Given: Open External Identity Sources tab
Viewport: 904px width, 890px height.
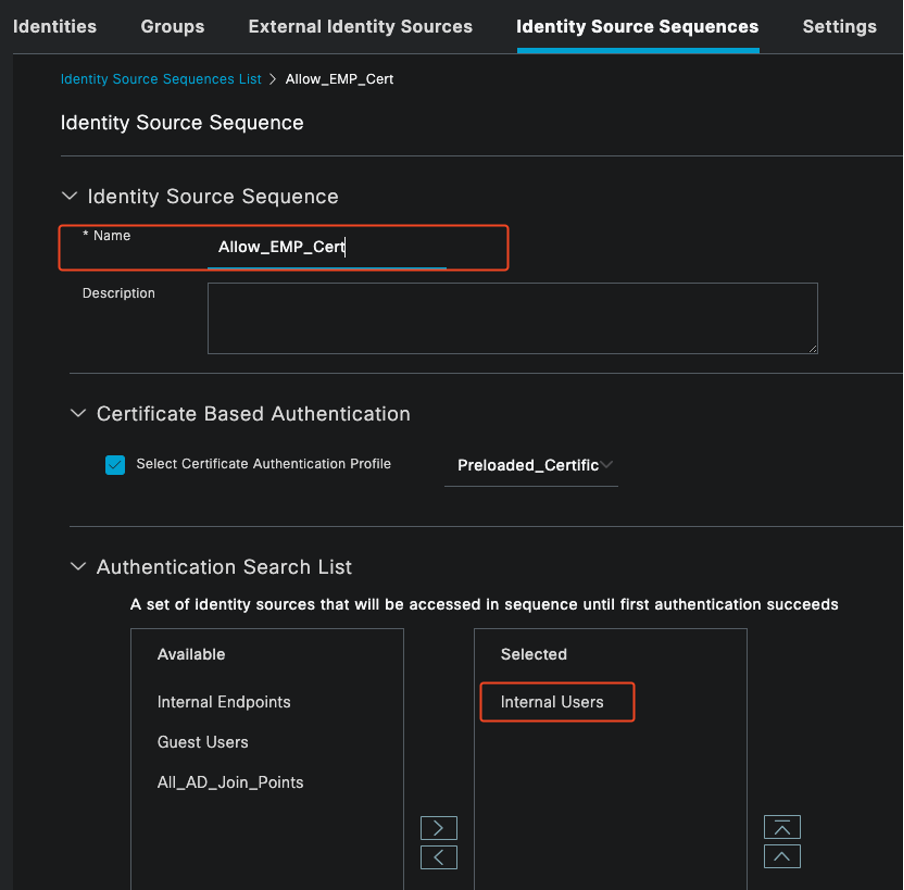Looking at the screenshot, I should coord(360,27).
